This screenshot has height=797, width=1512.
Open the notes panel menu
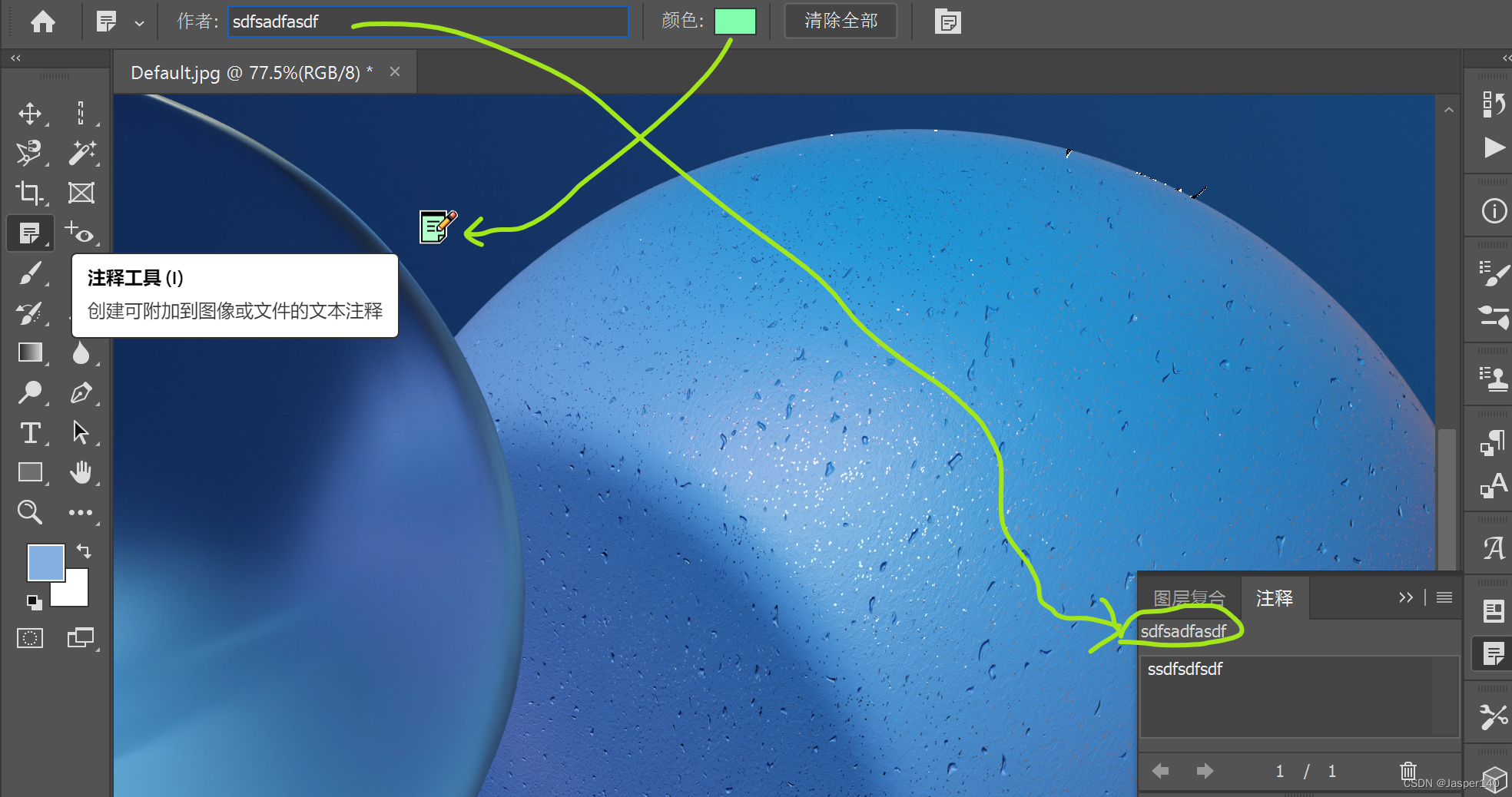[x=1444, y=597]
